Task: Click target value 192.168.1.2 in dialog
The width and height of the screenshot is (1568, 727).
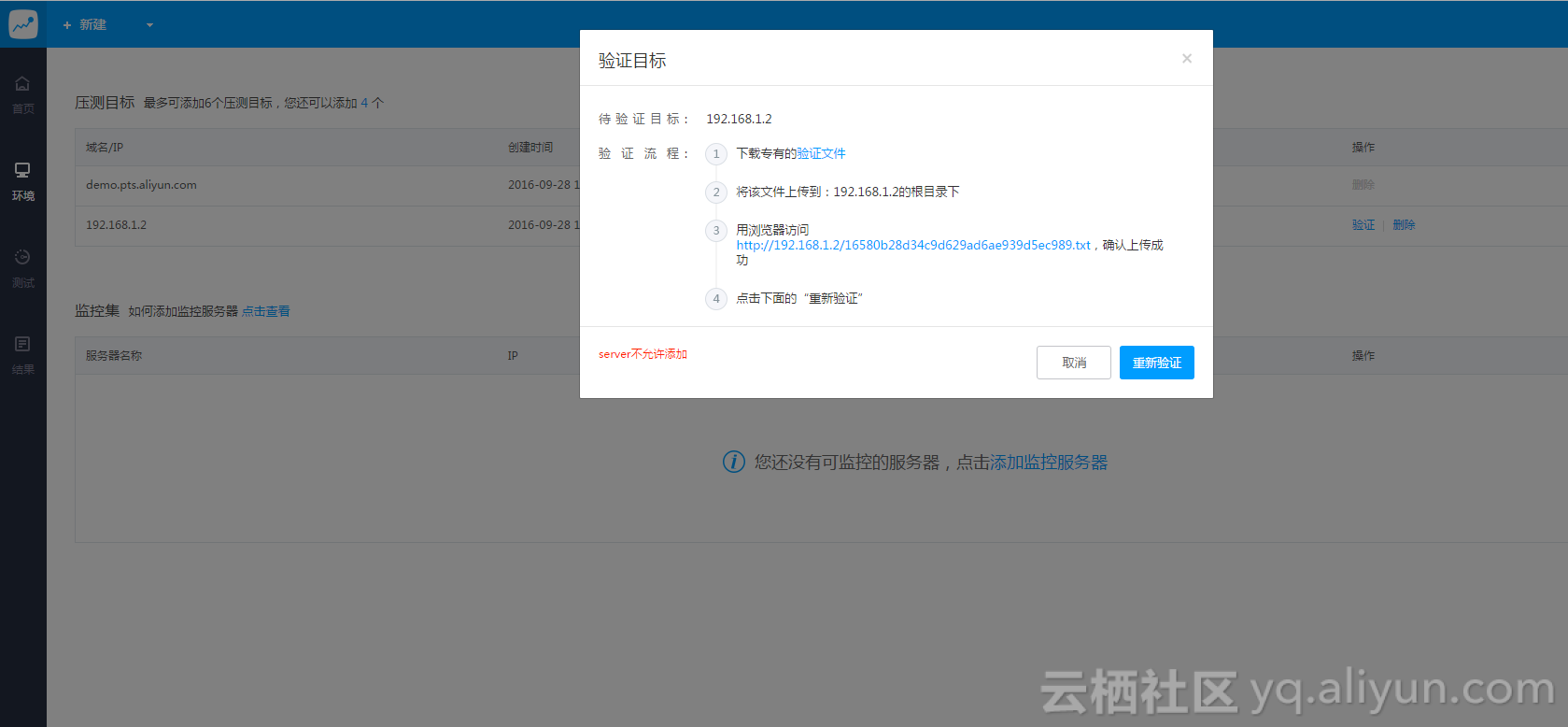Action: click(x=739, y=119)
